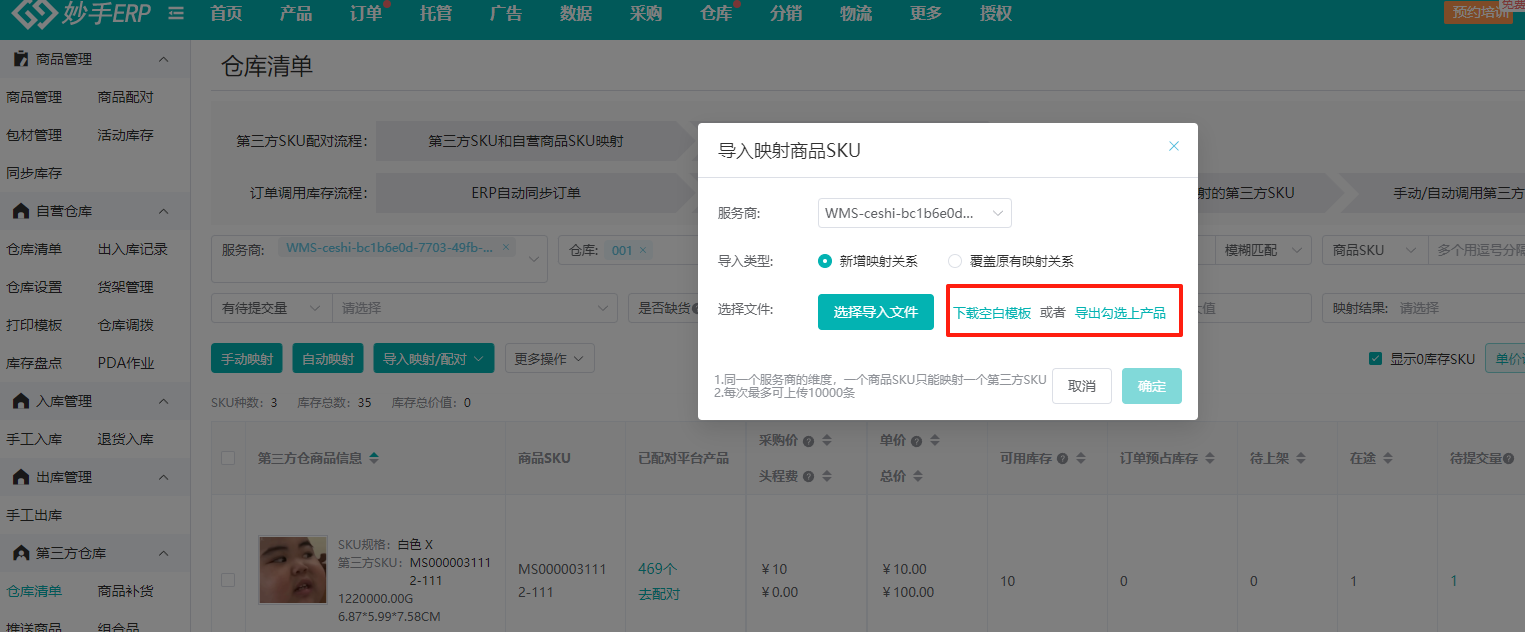
Task: Select the 覆盖原有映射关系 radio option
Action: 955,261
